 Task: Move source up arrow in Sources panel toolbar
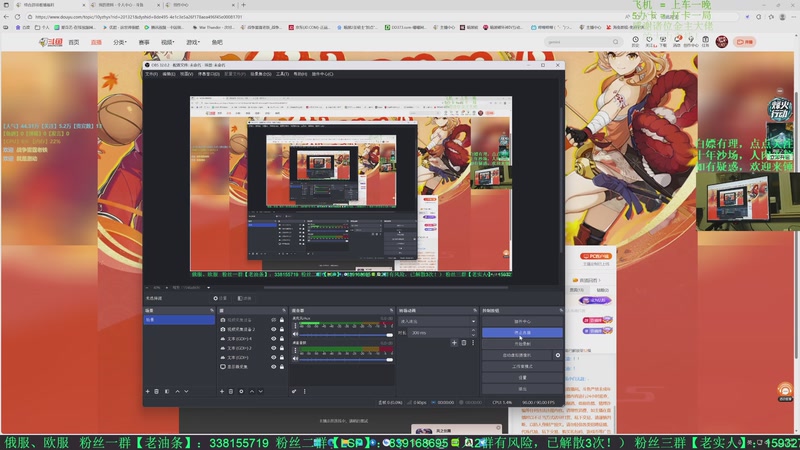click(252, 391)
